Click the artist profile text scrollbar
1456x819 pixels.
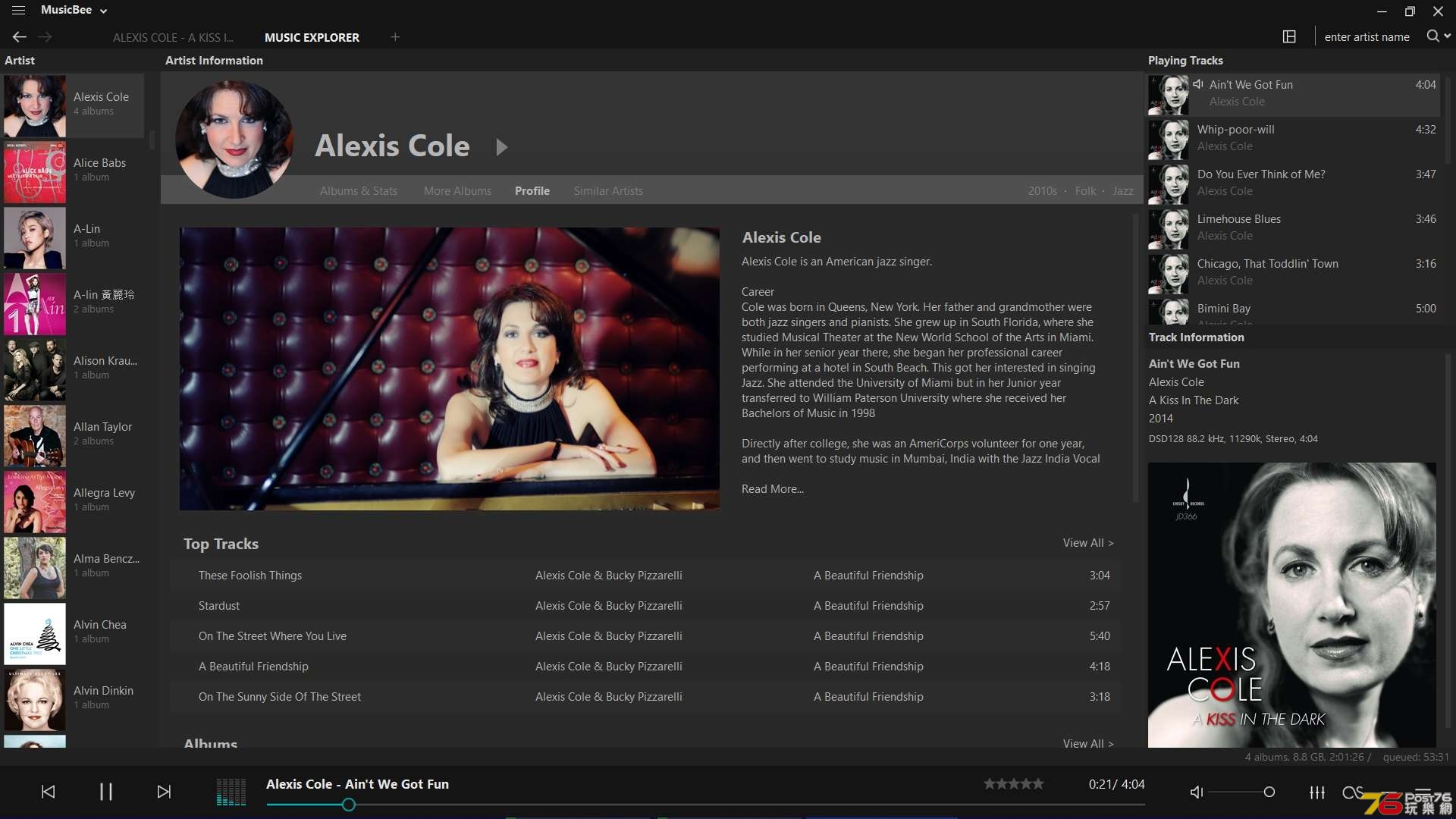point(1135,356)
